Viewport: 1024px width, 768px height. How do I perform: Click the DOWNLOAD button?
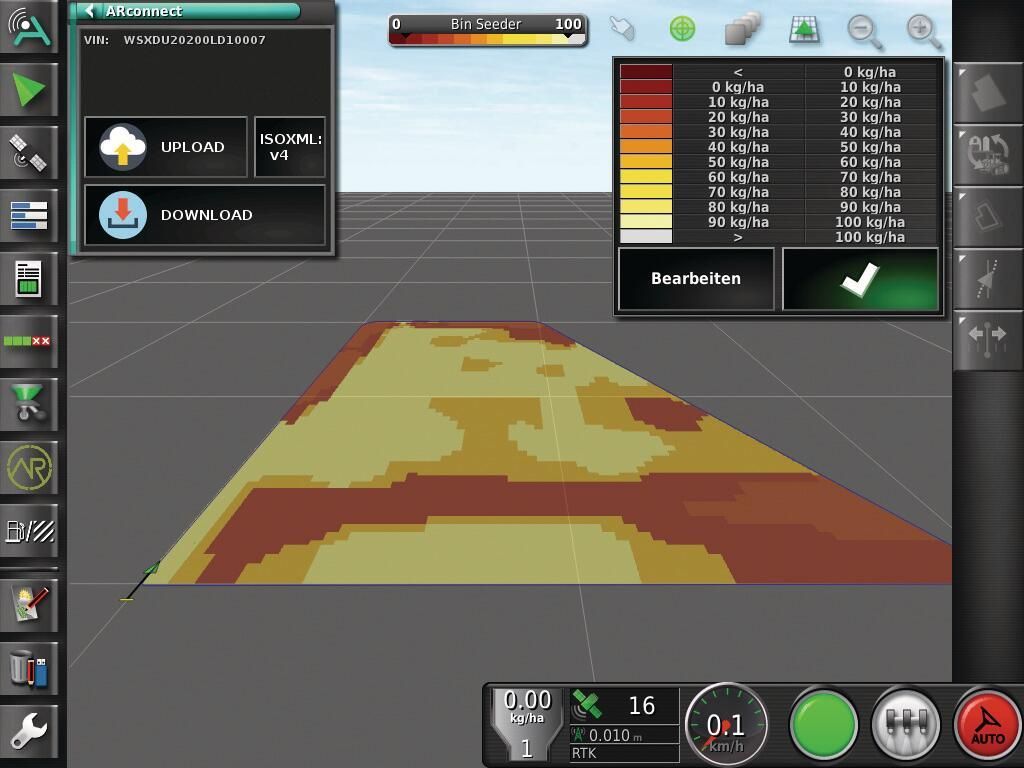click(x=204, y=215)
